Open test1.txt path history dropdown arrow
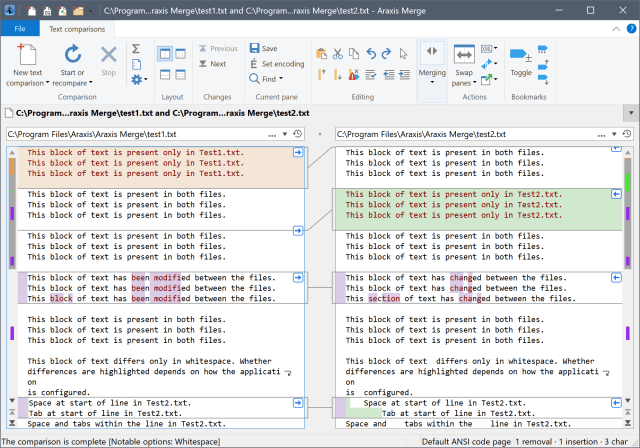The height and width of the screenshot is (448, 640). pyautogui.click(x=285, y=134)
